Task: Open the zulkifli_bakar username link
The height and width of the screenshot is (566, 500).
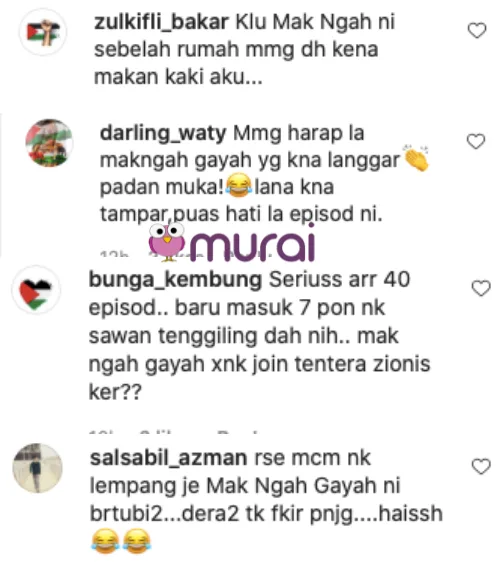Action: 161,22
